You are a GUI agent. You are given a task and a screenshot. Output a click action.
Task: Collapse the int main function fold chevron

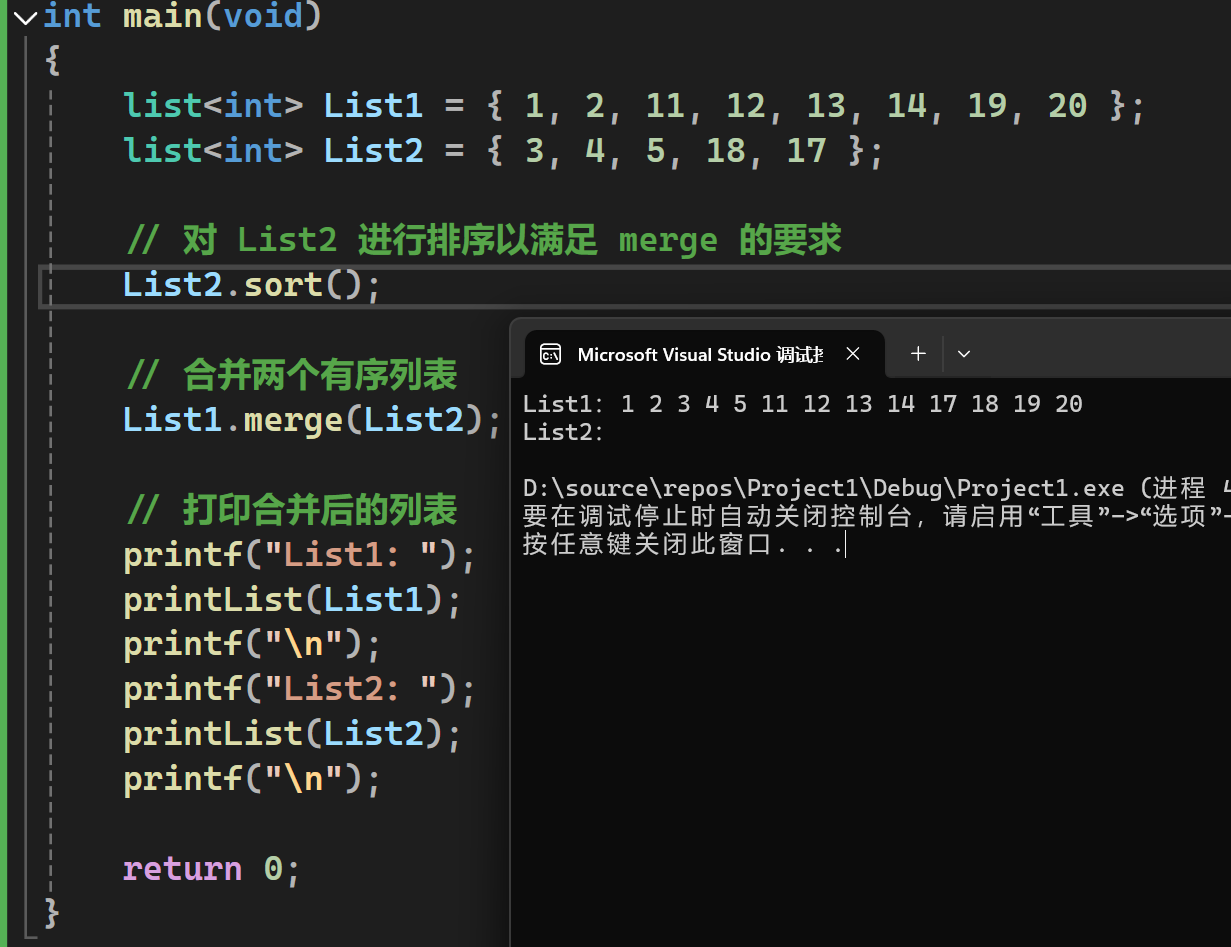click(x=24, y=17)
